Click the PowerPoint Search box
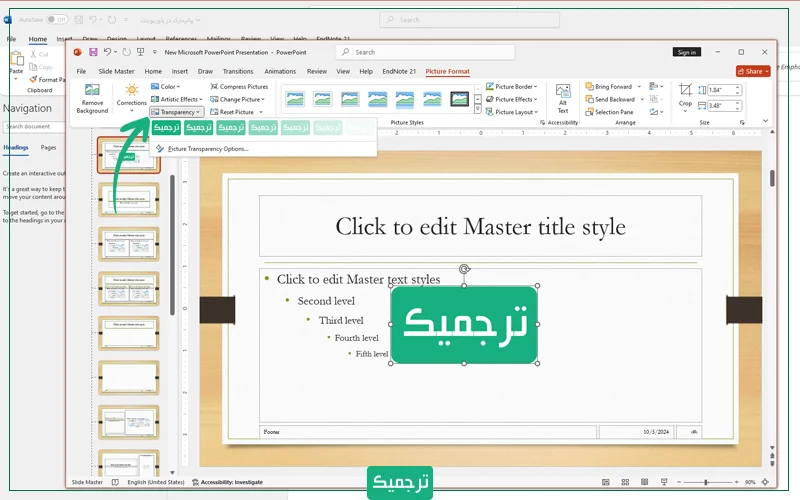The width and height of the screenshot is (800, 500). click(x=425, y=52)
